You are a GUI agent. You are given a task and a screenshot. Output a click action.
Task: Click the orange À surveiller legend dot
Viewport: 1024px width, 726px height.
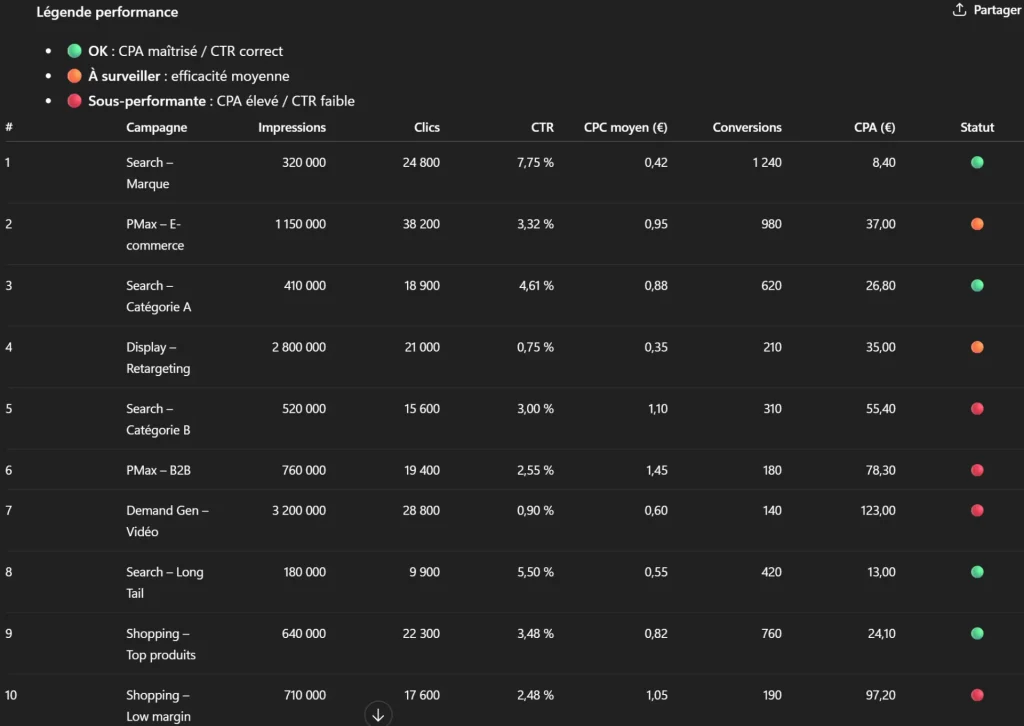click(74, 76)
